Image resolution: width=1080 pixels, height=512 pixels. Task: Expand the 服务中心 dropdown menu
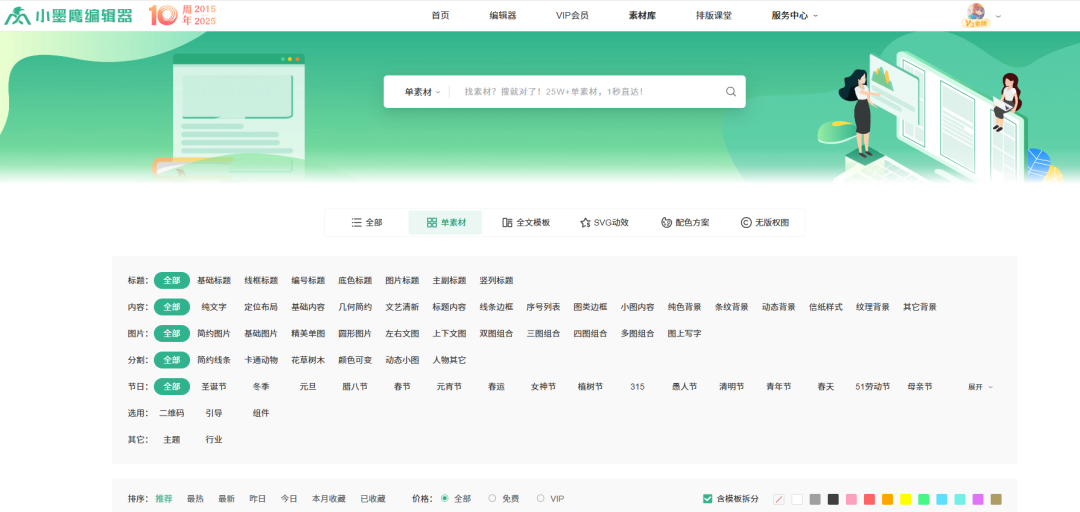[795, 16]
